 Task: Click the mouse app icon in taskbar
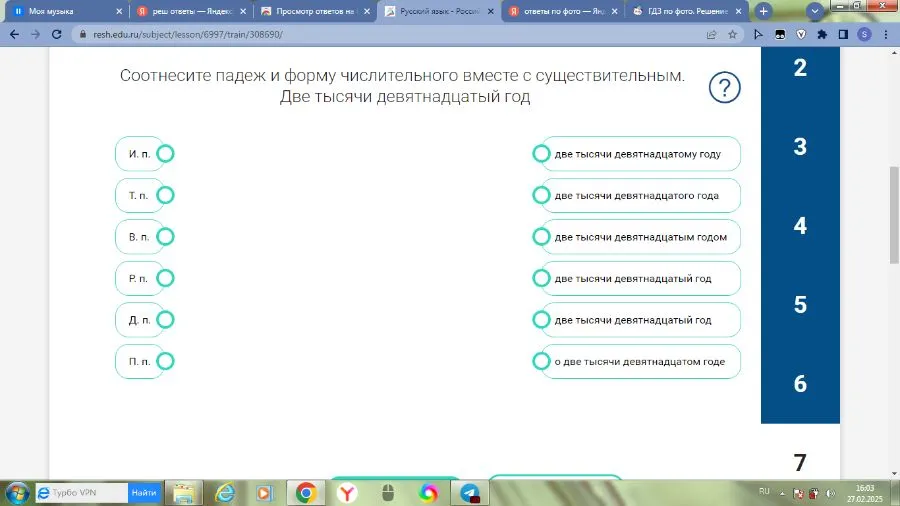[388, 493]
